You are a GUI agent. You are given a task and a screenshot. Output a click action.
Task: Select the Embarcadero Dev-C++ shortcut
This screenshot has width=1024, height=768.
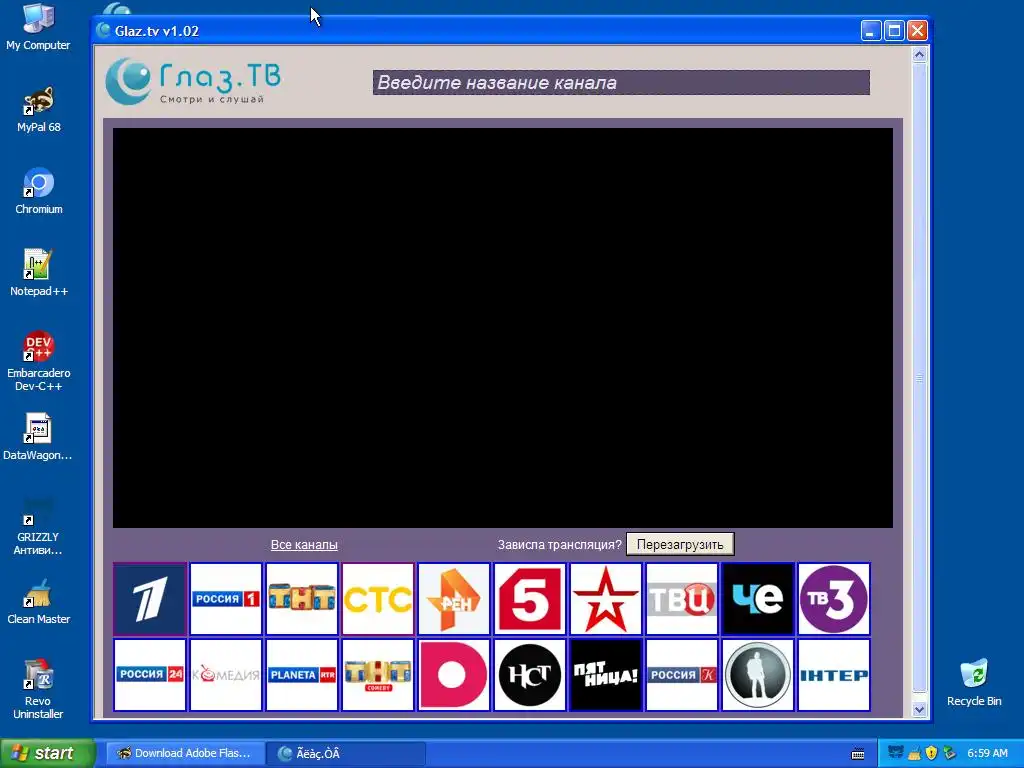click(x=39, y=361)
